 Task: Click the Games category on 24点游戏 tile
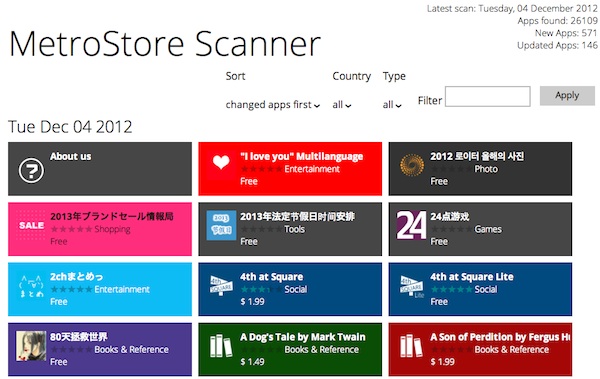click(x=488, y=229)
